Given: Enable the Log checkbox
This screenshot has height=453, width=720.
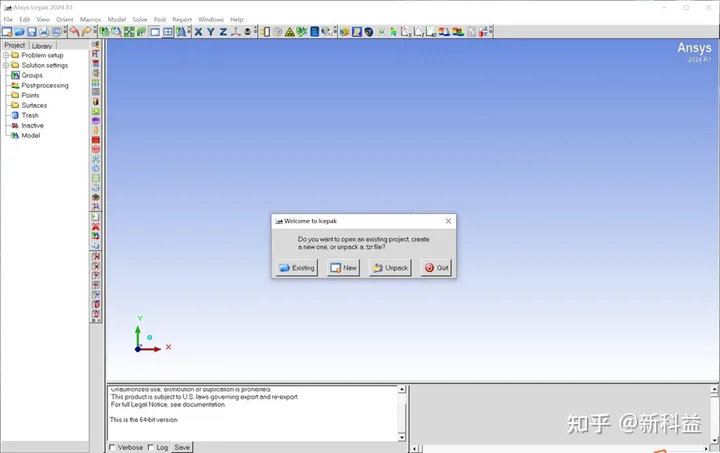Looking at the screenshot, I should coord(150,447).
